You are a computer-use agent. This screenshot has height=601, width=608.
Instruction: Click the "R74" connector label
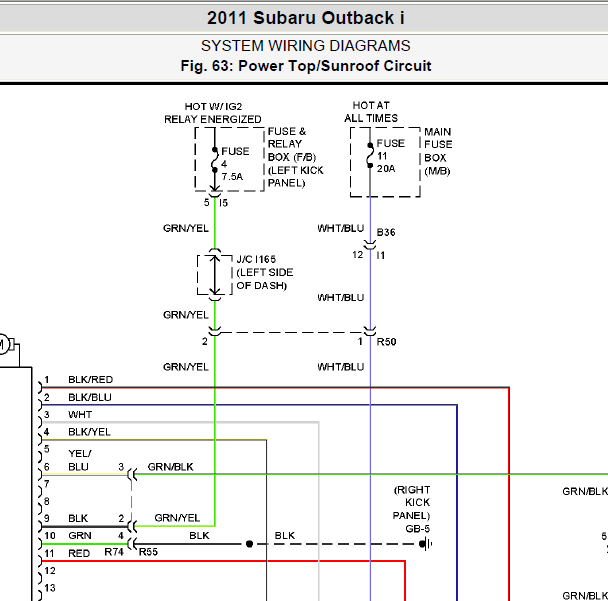pos(114,552)
